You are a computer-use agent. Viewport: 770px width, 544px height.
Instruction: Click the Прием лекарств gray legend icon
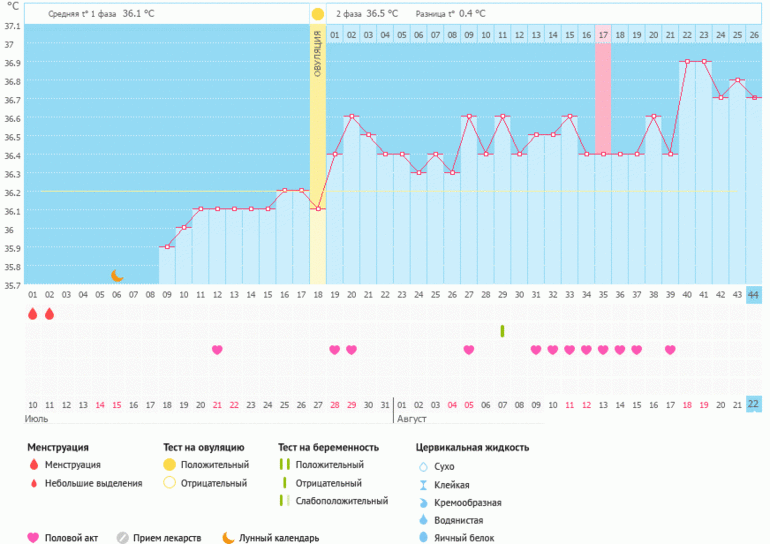123,537
